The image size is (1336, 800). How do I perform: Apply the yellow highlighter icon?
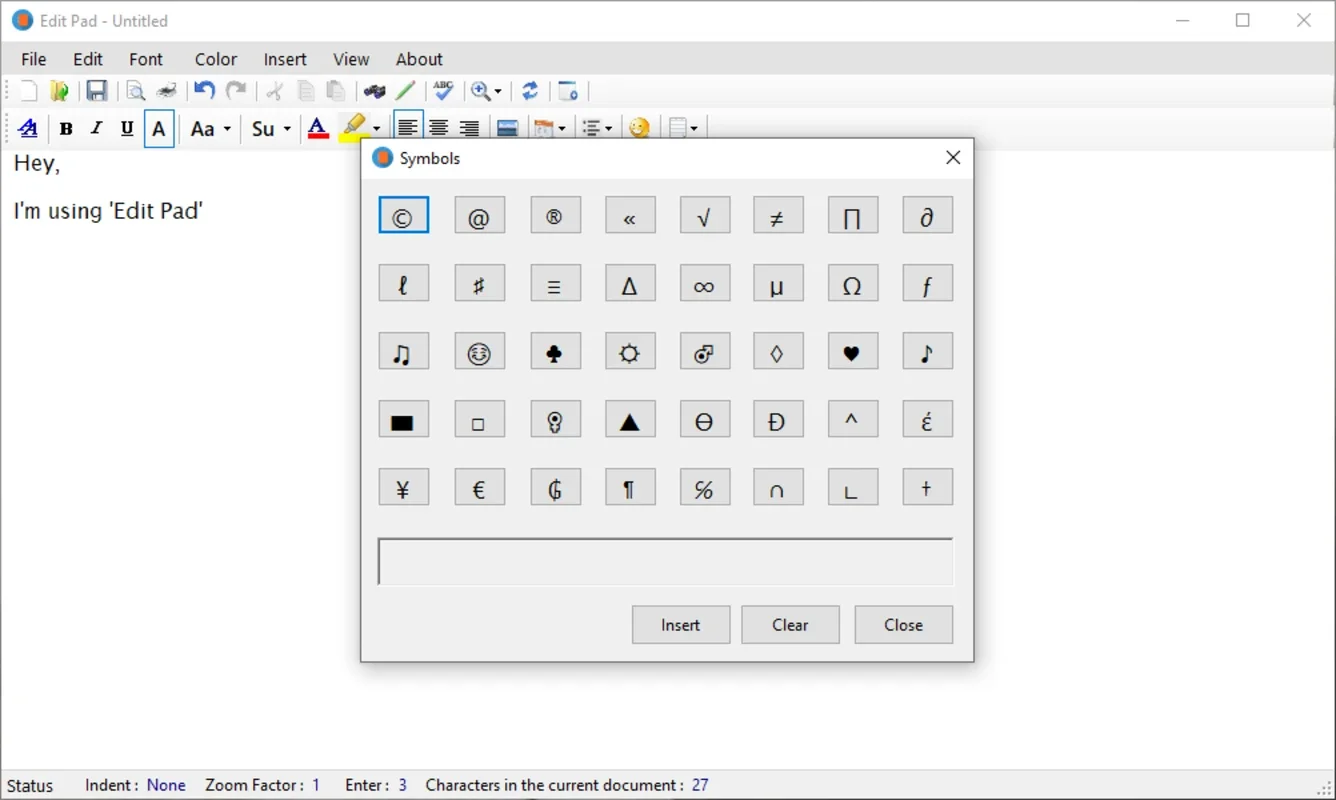coord(354,128)
